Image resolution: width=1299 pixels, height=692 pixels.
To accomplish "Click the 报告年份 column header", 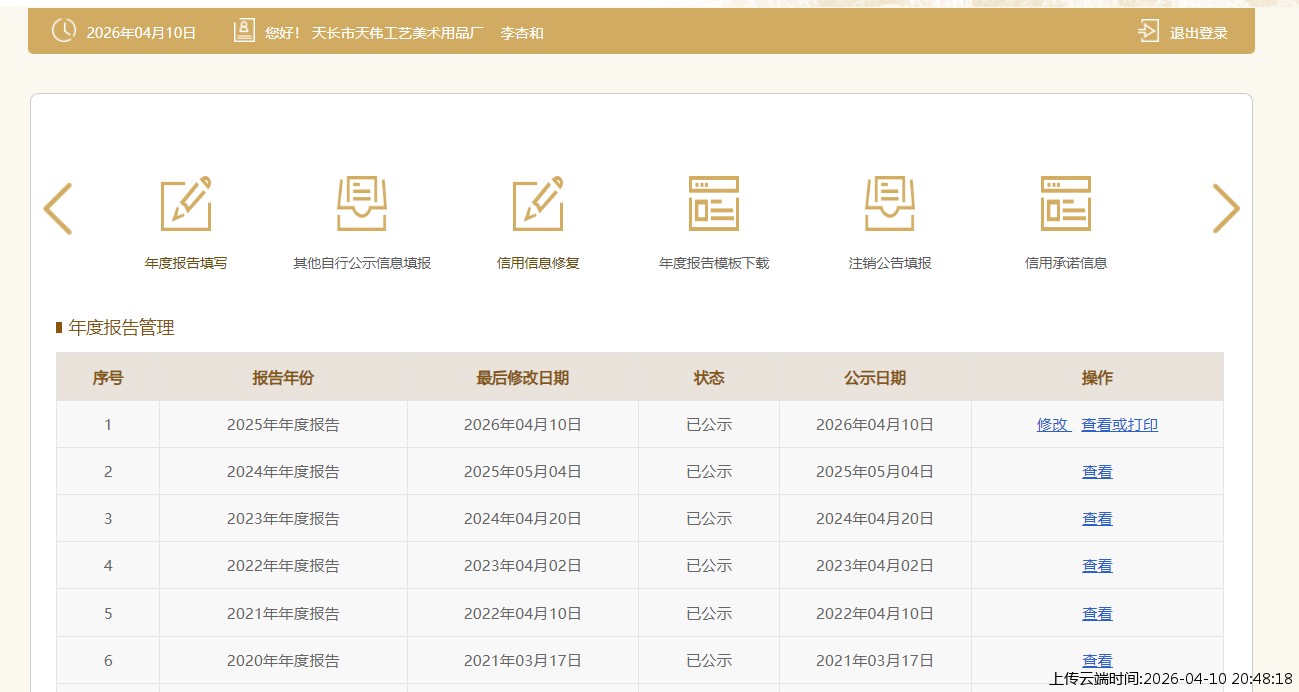I will [x=283, y=378].
